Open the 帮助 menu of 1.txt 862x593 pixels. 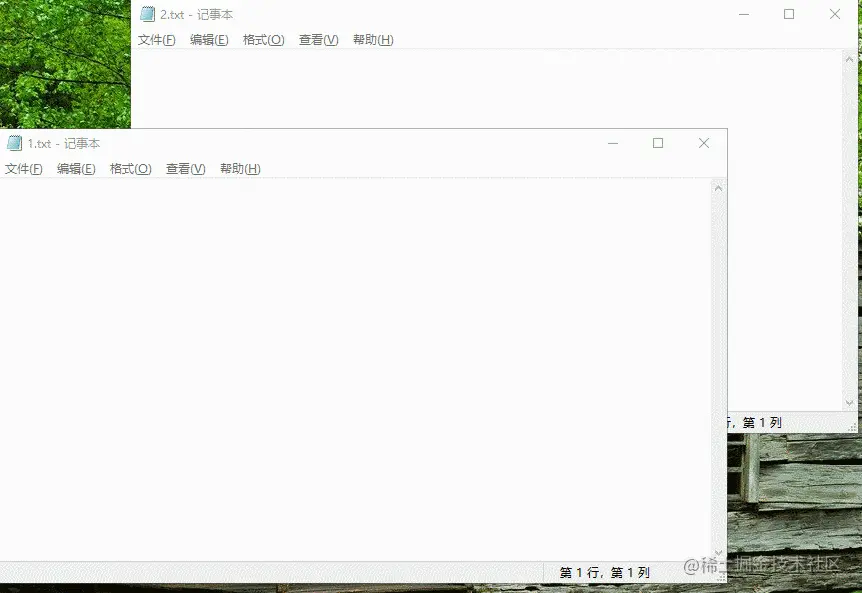click(239, 169)
